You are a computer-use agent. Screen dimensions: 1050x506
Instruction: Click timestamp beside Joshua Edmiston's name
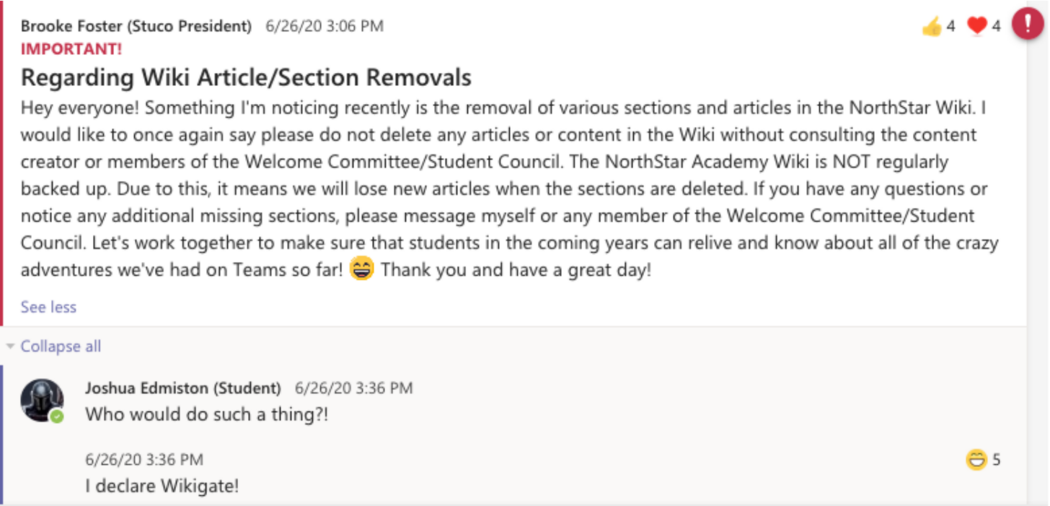353,388
